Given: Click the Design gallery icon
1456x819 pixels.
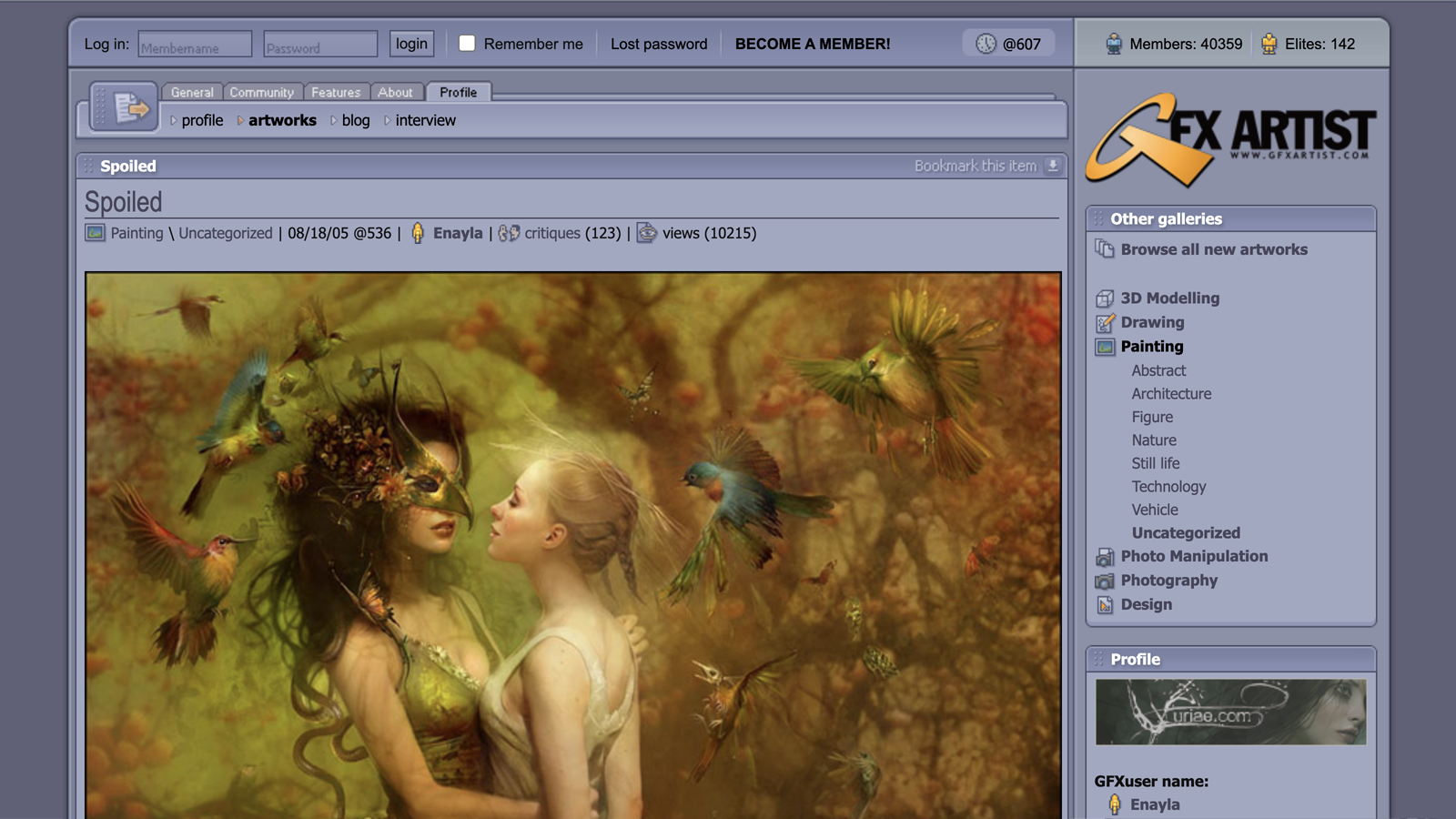Looking at the screenshot, I should click(x=1105, y=605).
